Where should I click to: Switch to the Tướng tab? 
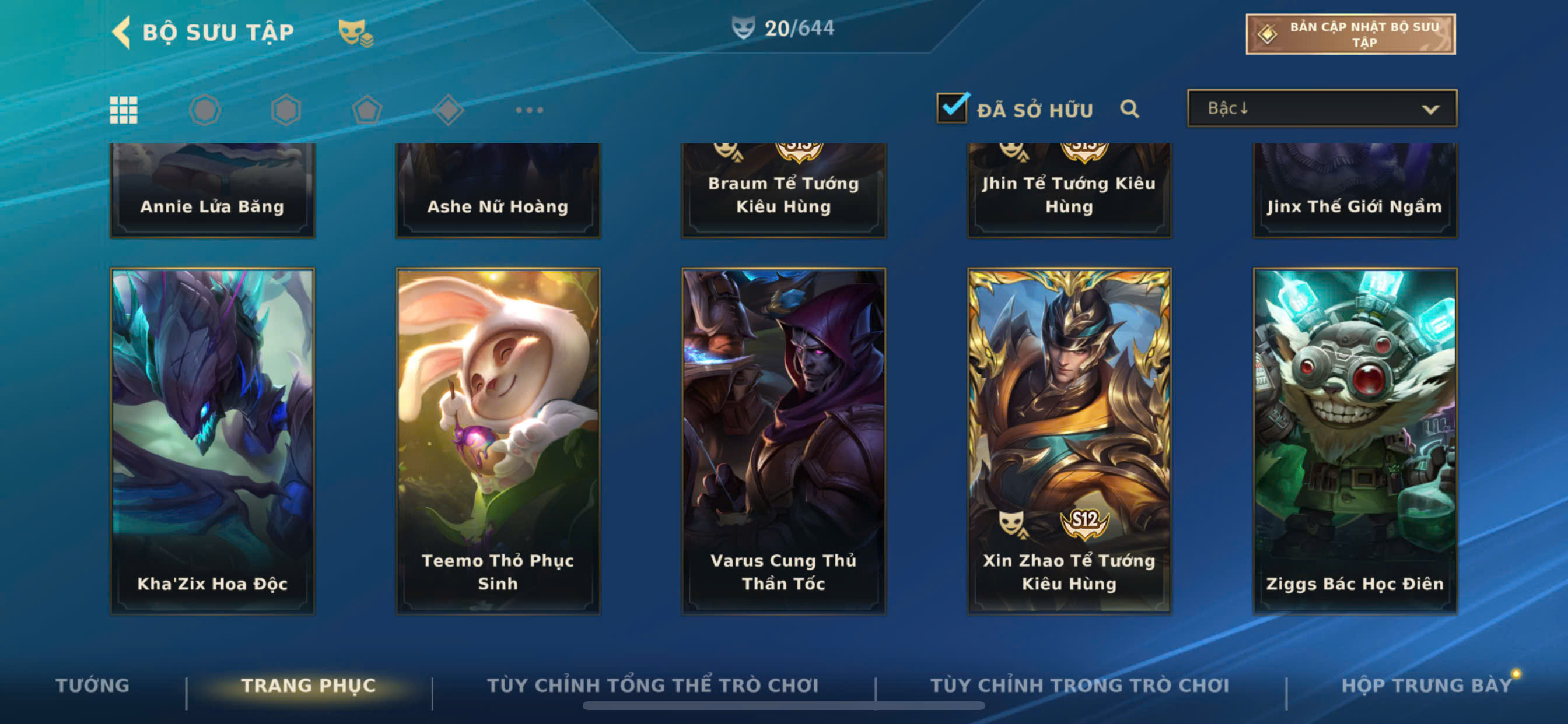point(93,685)
